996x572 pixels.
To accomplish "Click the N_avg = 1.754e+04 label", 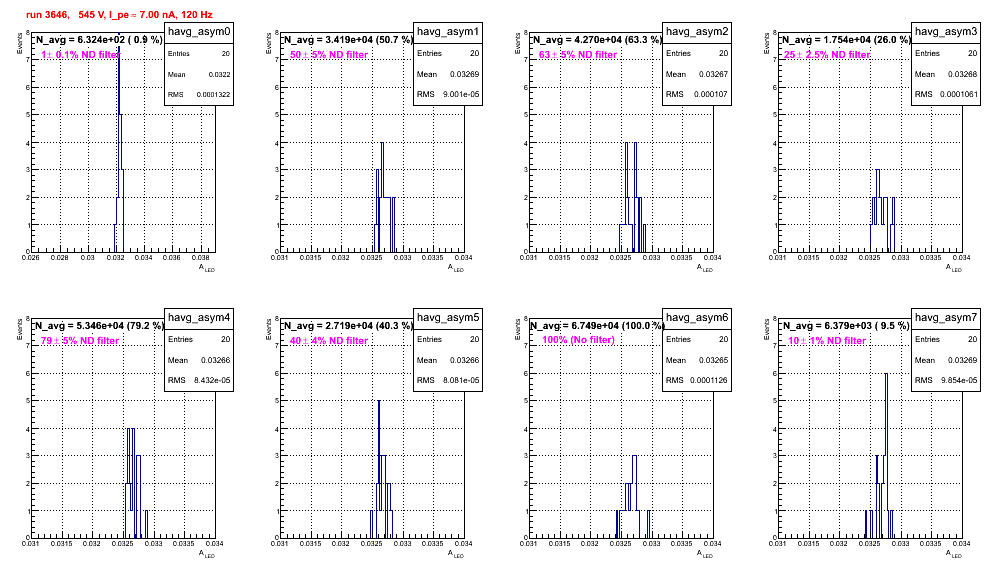I will pyautogui.click(x=846, y=40).
